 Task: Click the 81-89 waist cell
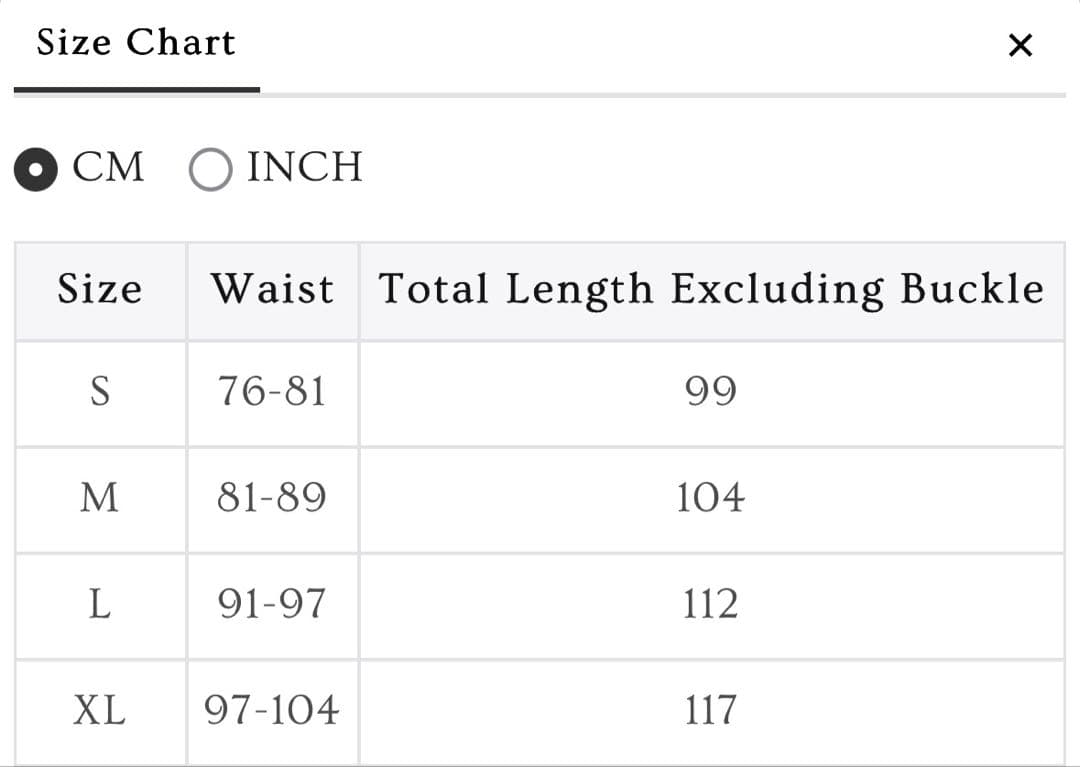pos(272,497)
